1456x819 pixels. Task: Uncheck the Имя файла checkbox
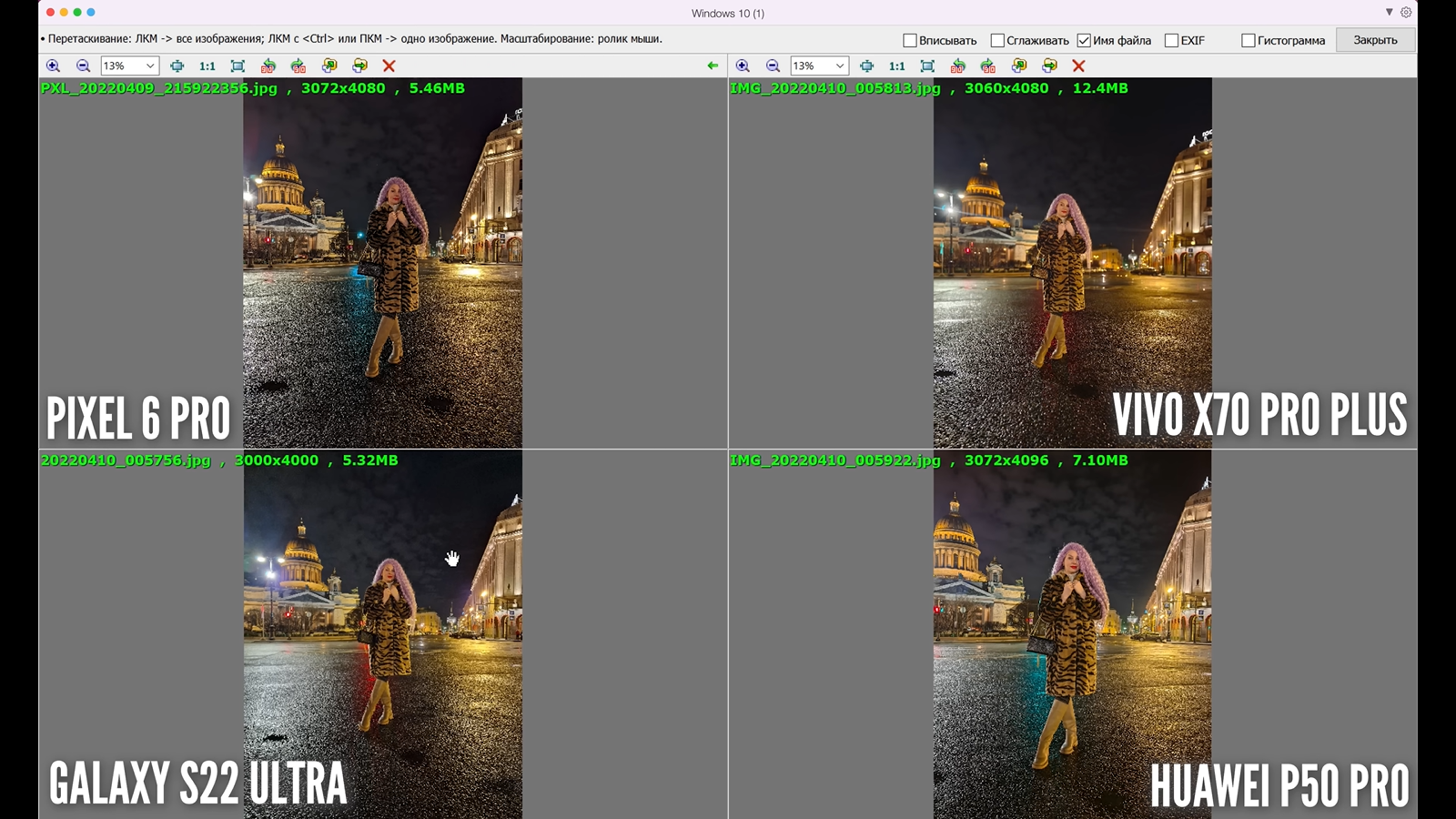1084,40
